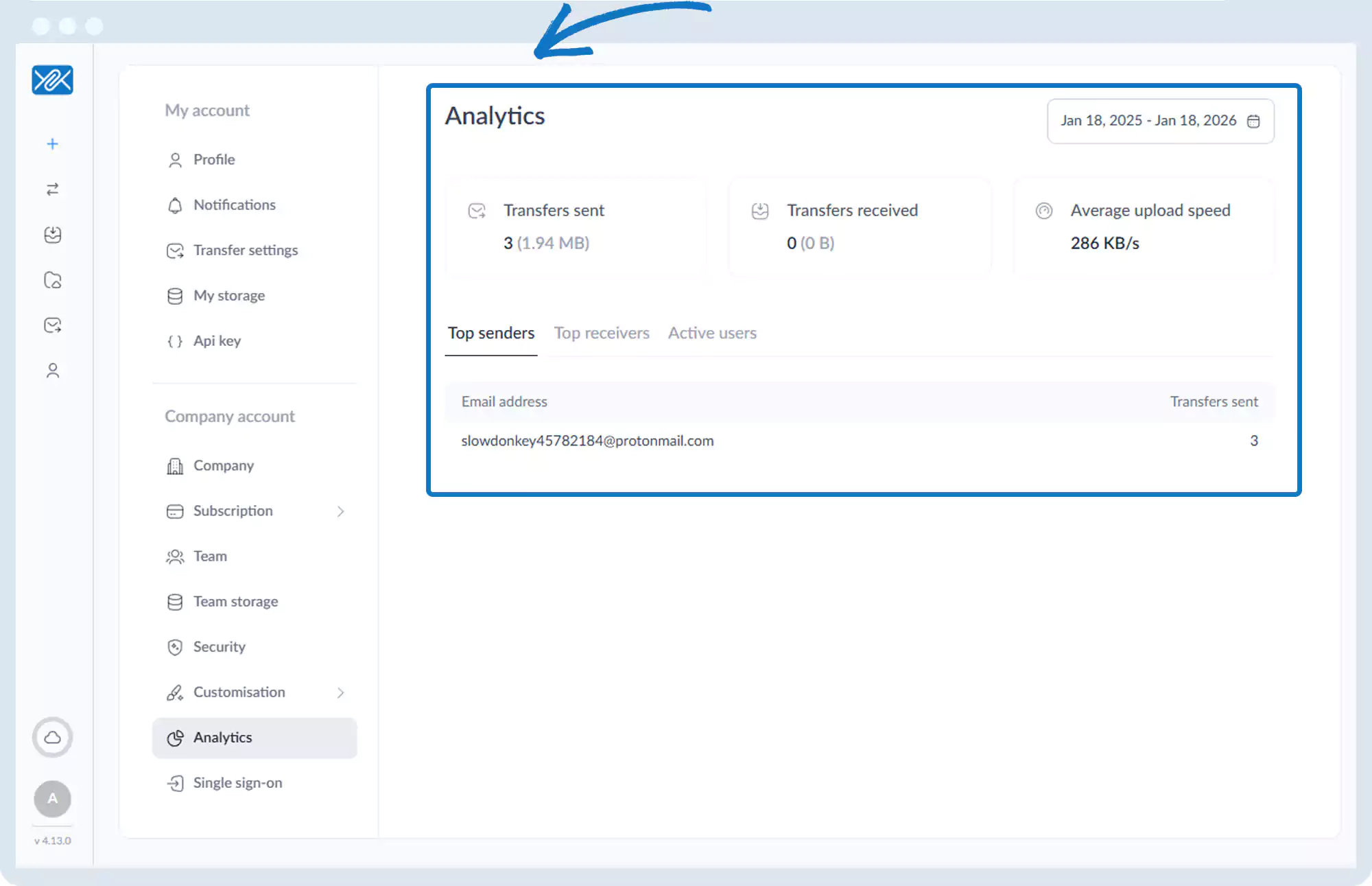Open the Security settings page
This screenshot has height=886, width=1372.
tap(219, 647)
